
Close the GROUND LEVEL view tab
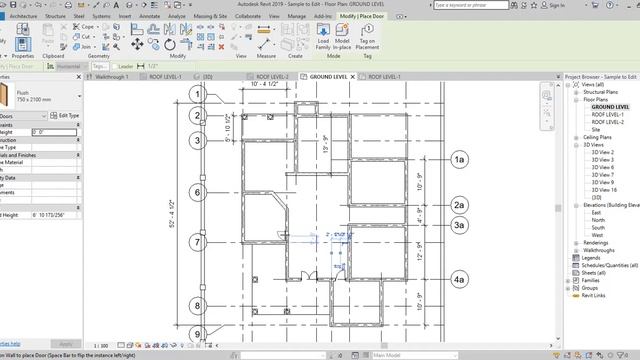pos(353,77)
